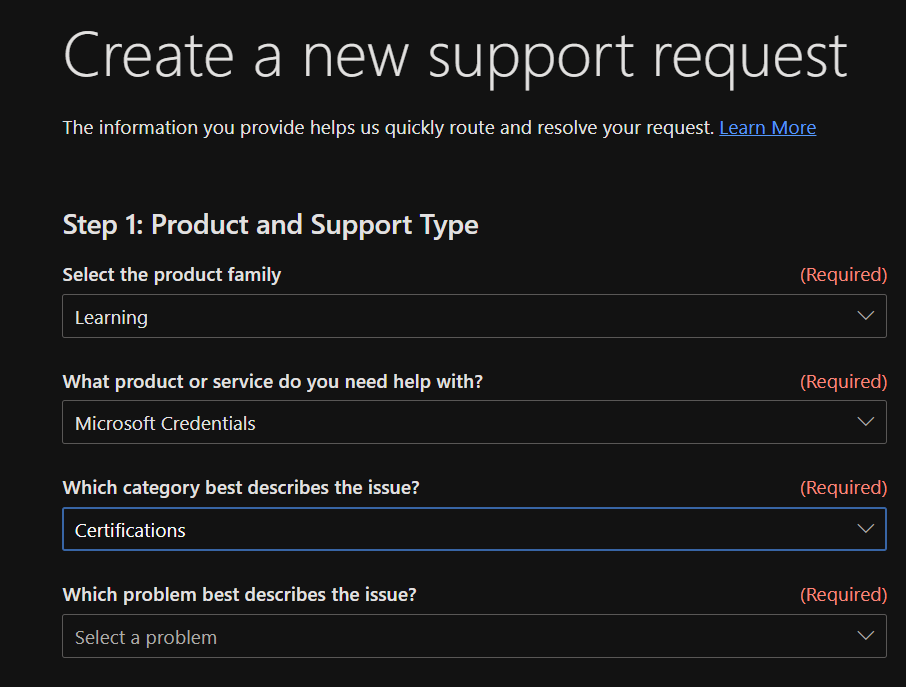The image size is (906, 687).
Task: Click the Which problem best describes label
Action: pos(239,595)
